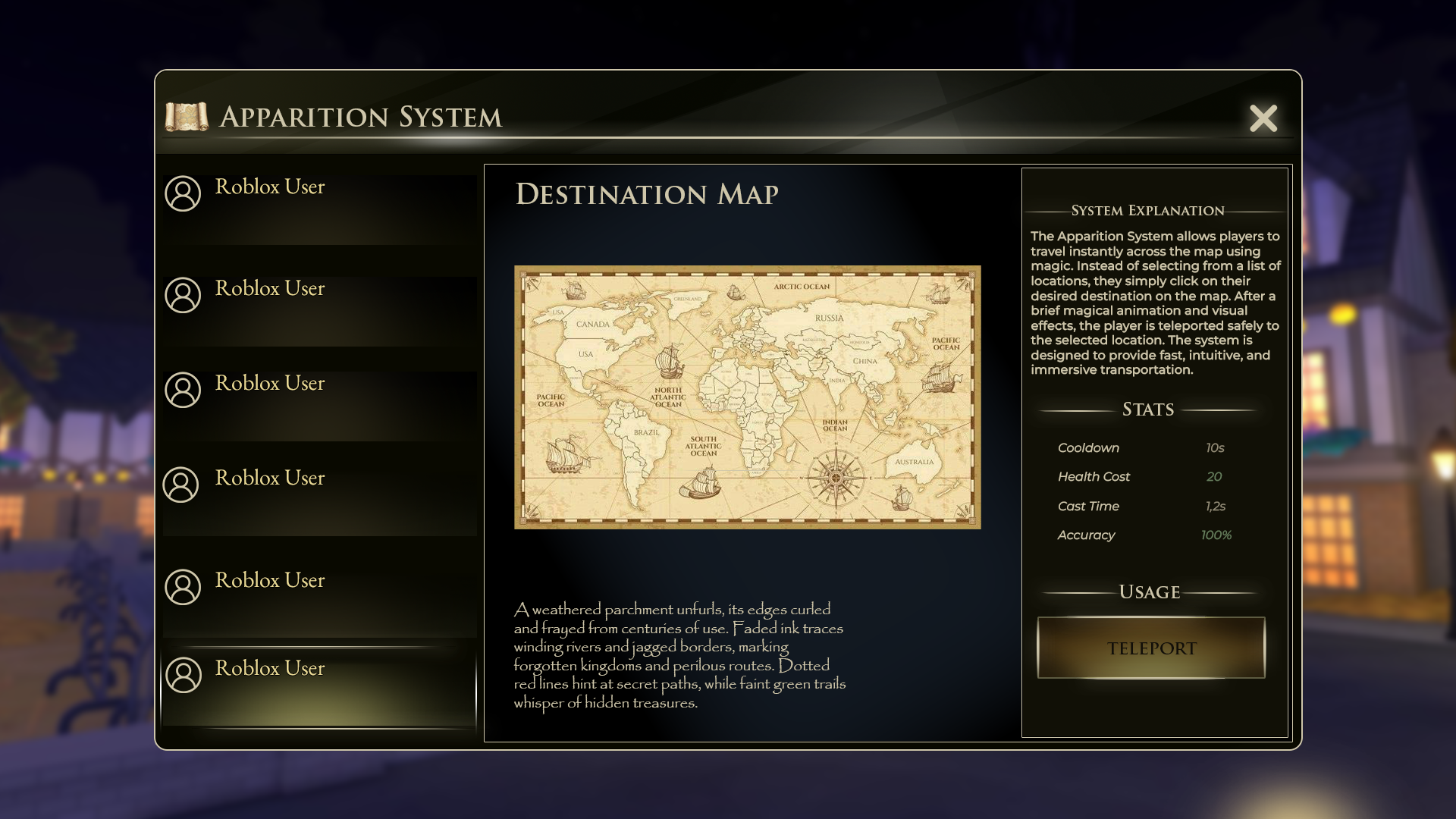This screenshot has width=1456, height=819.
Task: Click the System Explanation heading
Action: (x=1147, y=211)
